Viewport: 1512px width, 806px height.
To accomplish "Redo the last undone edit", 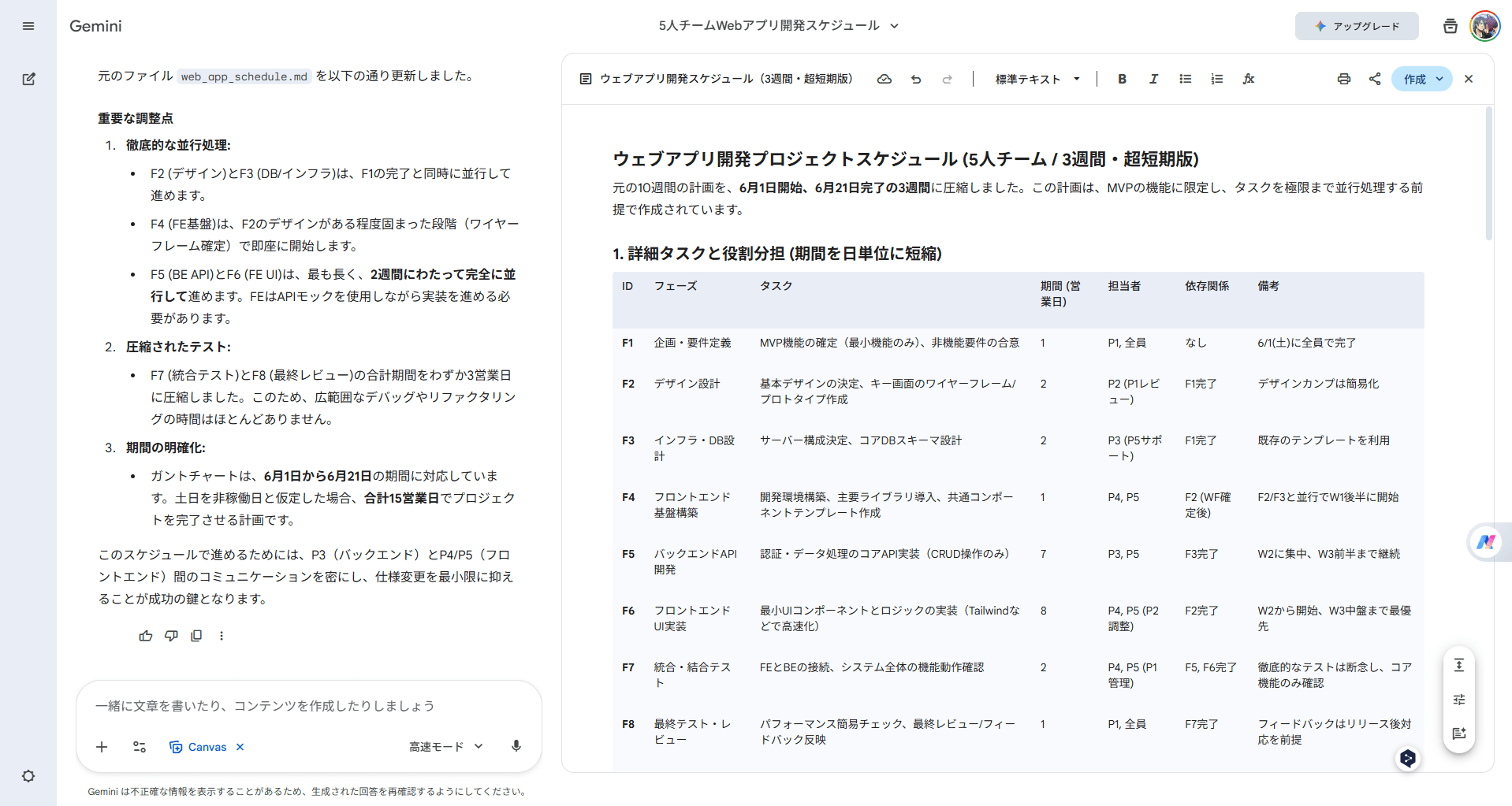I will pyautogui.click(x=947, y=79).
